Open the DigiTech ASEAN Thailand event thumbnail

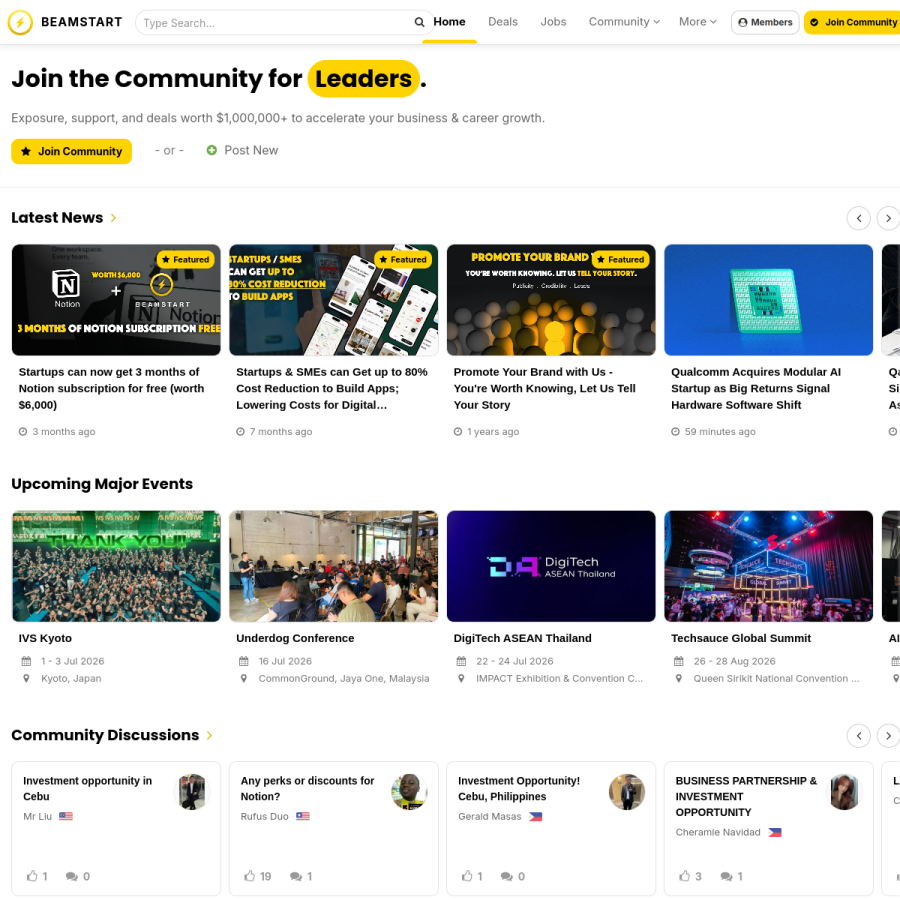551,566
